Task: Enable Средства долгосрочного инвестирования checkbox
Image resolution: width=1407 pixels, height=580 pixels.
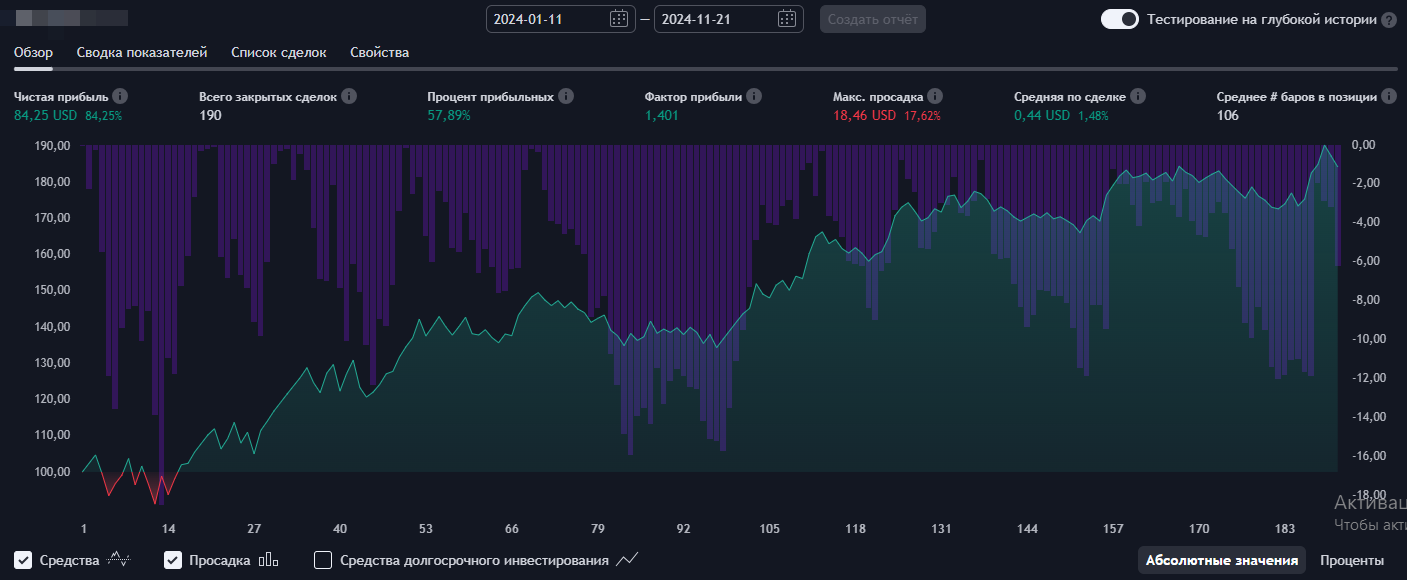Action: [323, 560]
